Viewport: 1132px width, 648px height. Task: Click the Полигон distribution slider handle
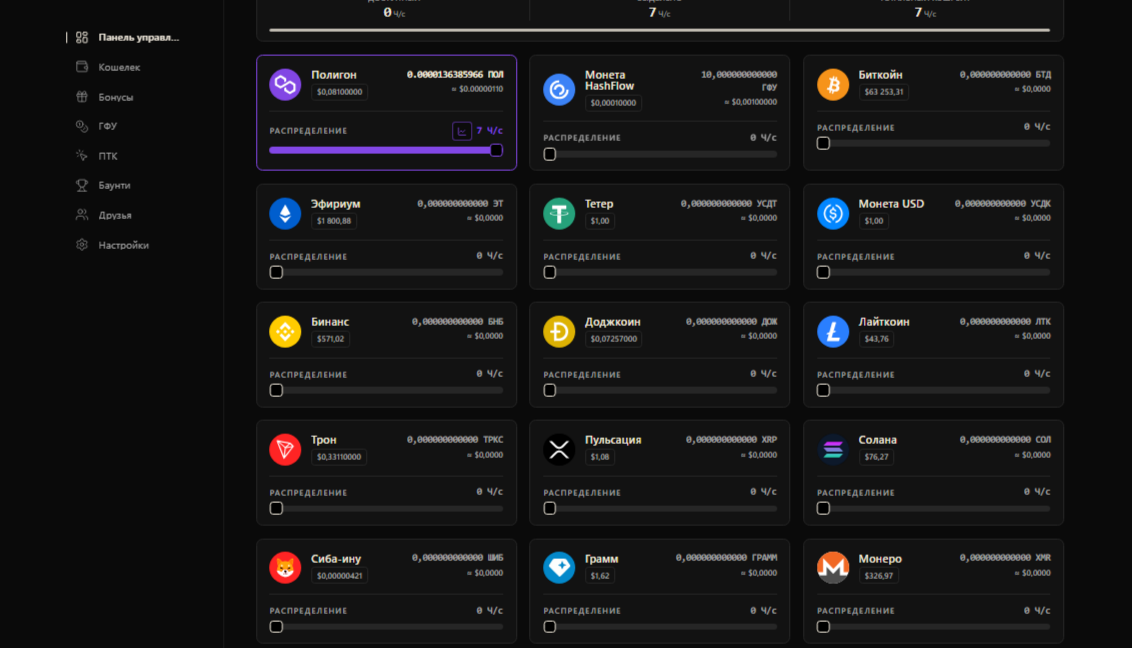click(x=496, y=150)
